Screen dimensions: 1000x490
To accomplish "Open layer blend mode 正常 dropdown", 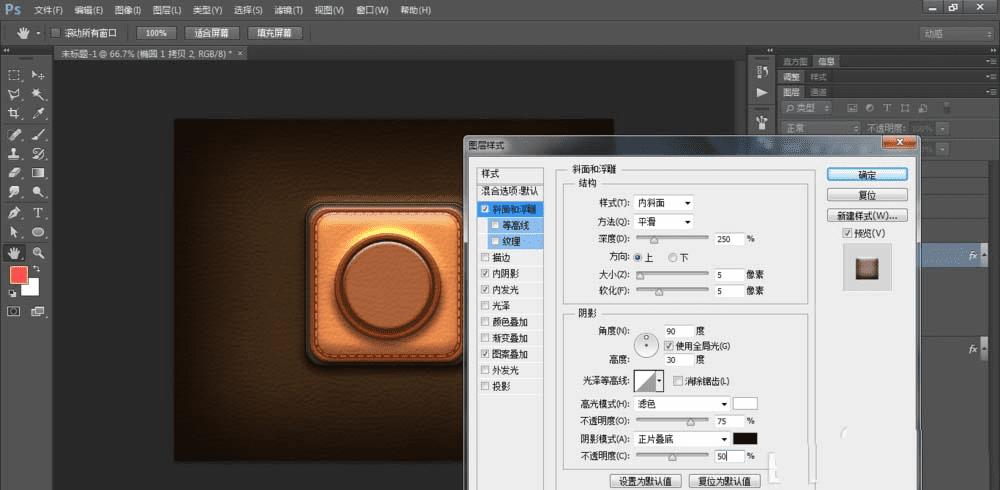I will tap(820, 128).
